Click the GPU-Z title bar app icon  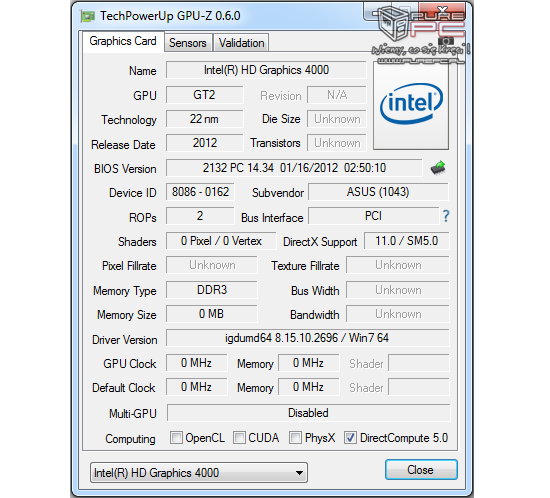tap(88, 16)
